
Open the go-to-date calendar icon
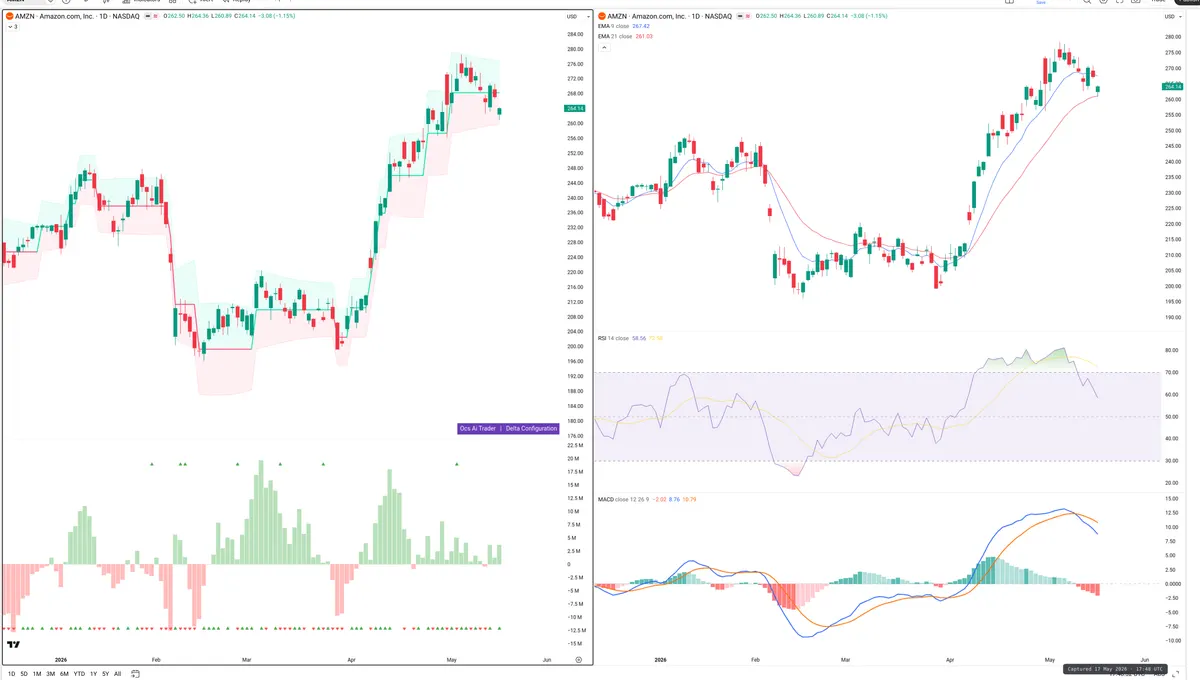[133, 674]
